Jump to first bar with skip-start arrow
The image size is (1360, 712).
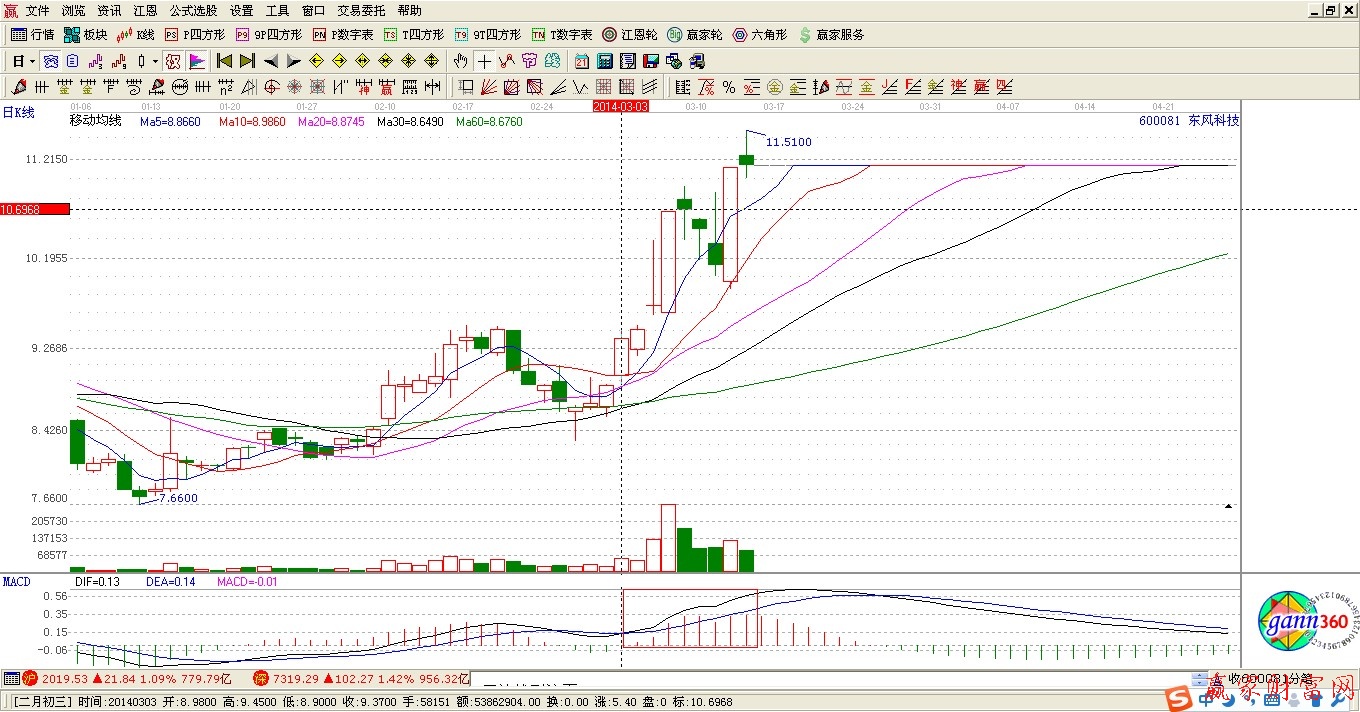click(x=224, y=61)
